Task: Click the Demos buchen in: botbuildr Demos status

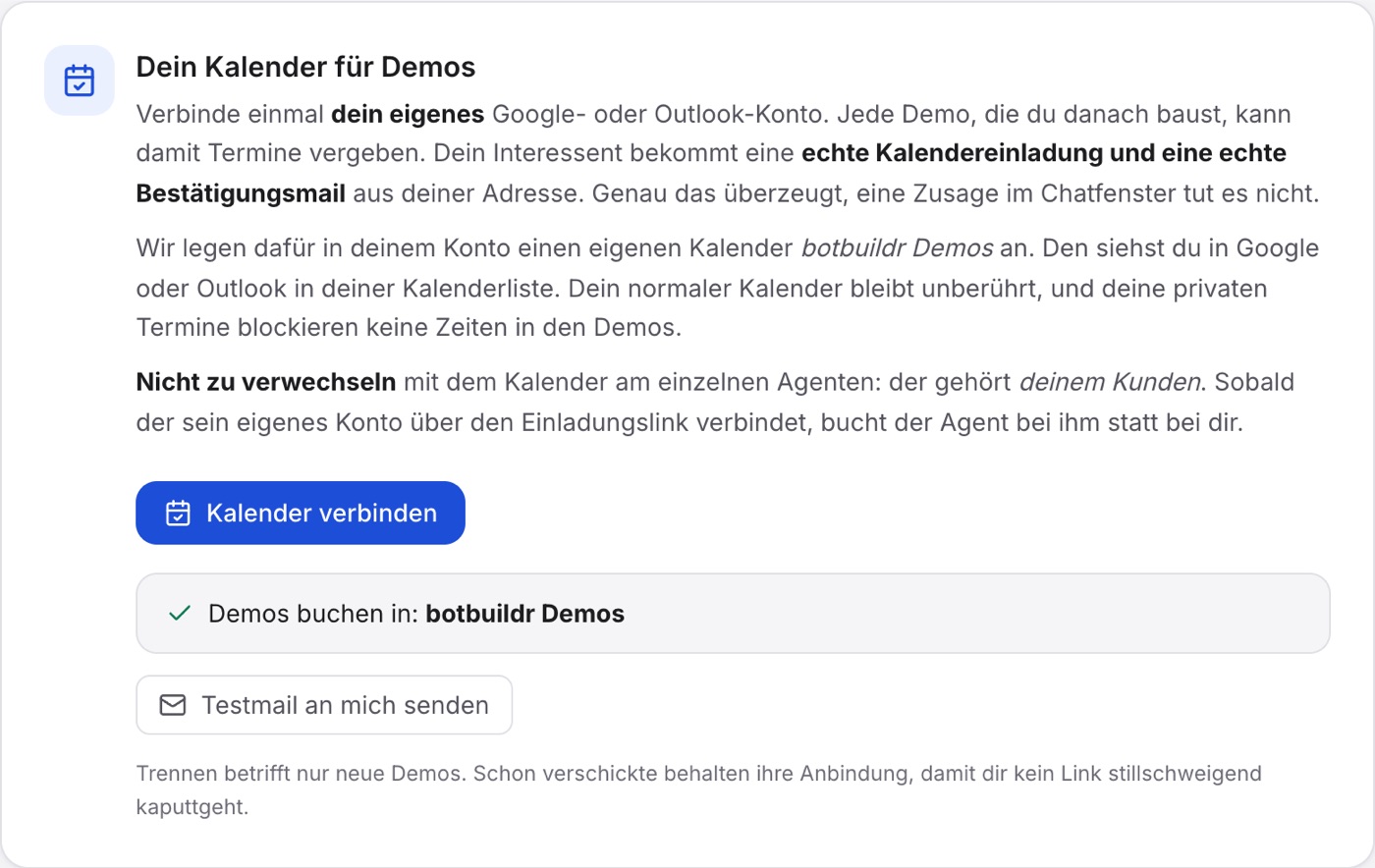Action: 733,614
